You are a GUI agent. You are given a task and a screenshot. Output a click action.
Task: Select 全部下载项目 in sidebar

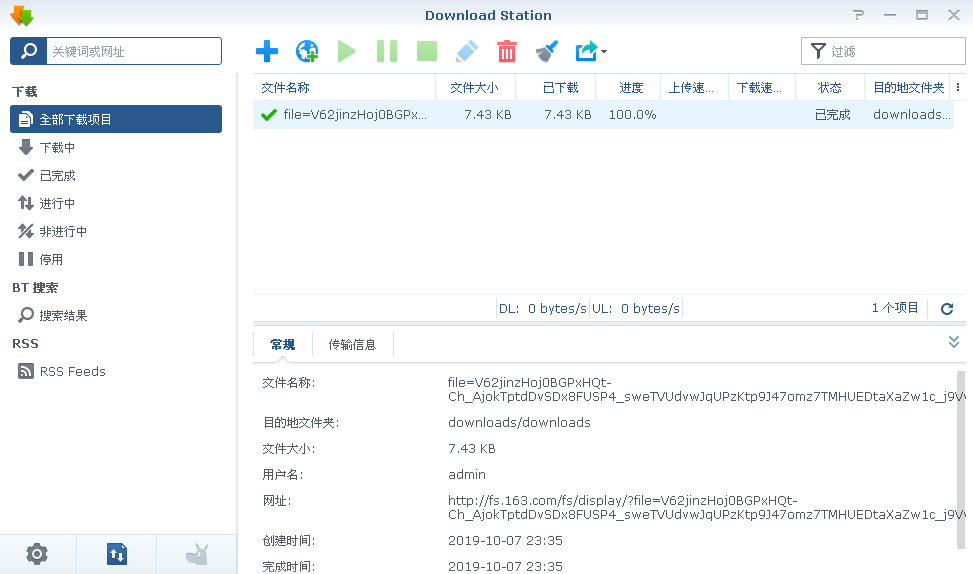pos(116,119)
